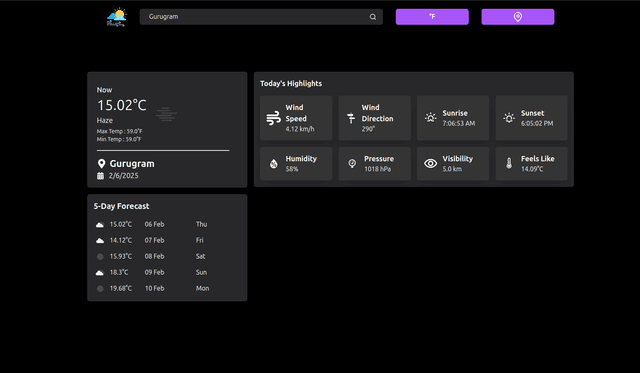Click the Visibility eye icon
This screenshot has height=373, width=640.
coord(430,164)
